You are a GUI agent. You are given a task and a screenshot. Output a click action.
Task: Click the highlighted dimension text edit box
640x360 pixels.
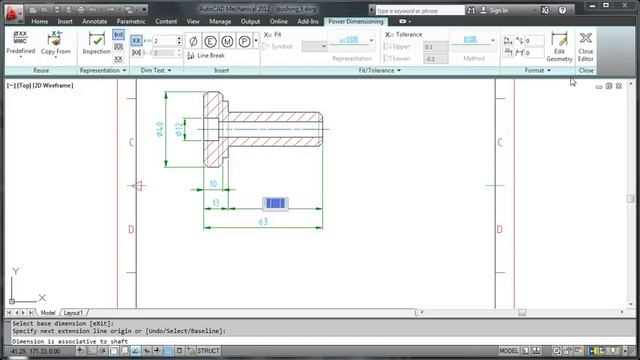coord(276,203)
